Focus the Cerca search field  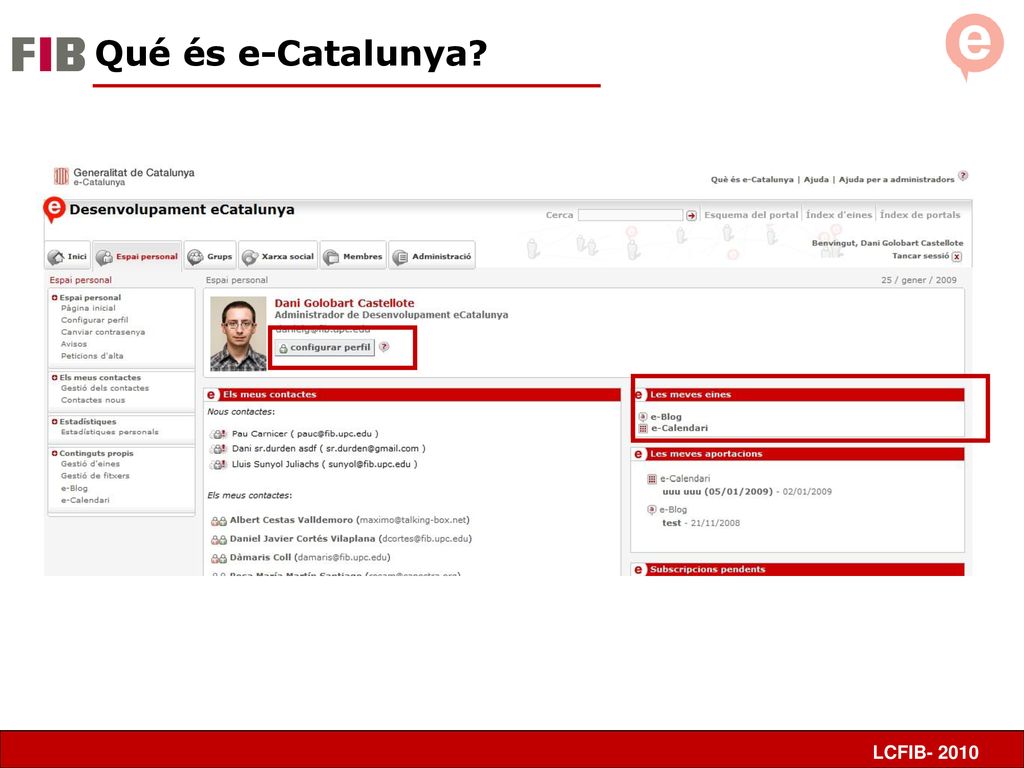(x=630, y=215)
